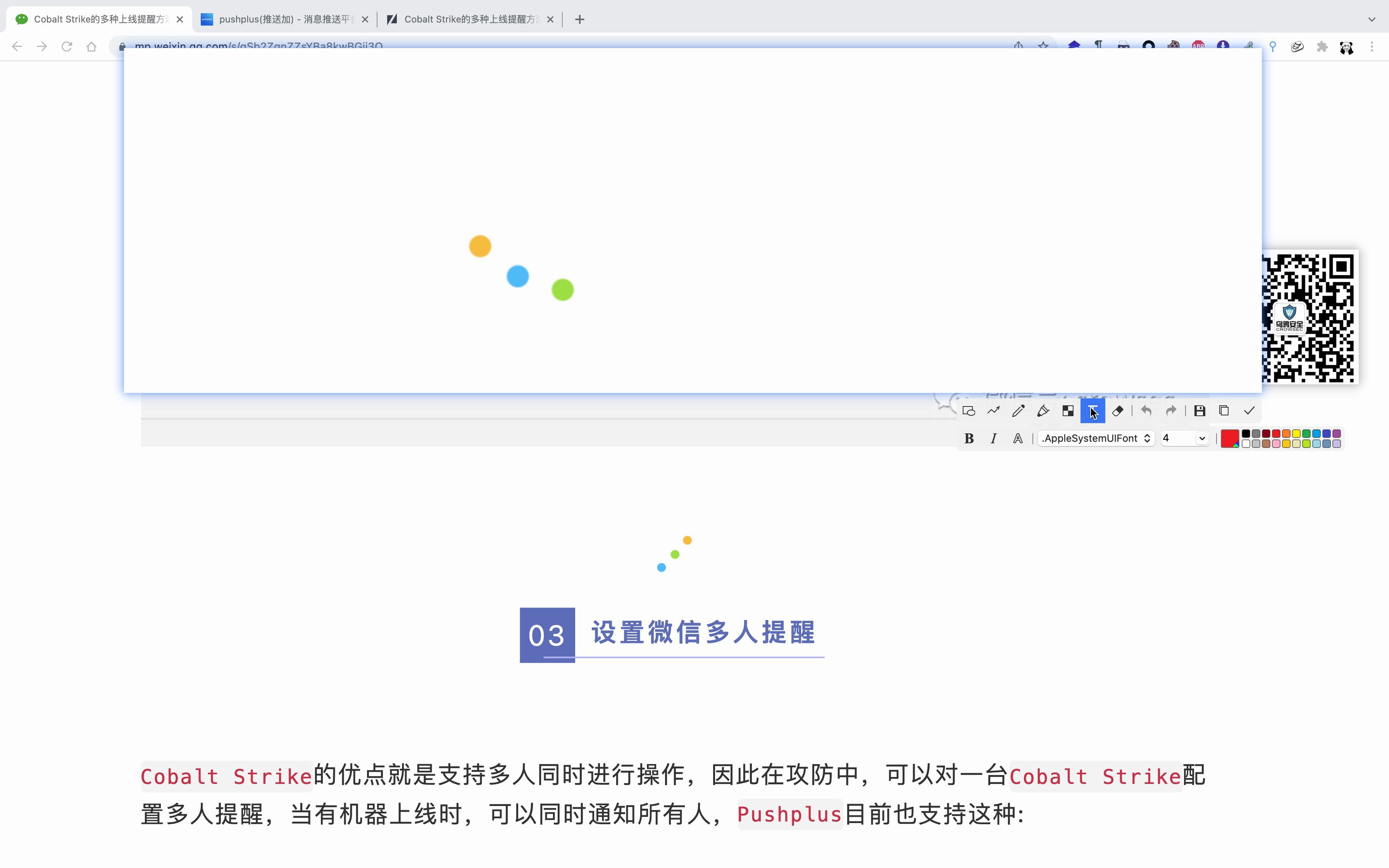Image resolution: width=1389 pixels, height=868 pixels.
Task: Reload the current page
Action: click(x=67, y=46)
